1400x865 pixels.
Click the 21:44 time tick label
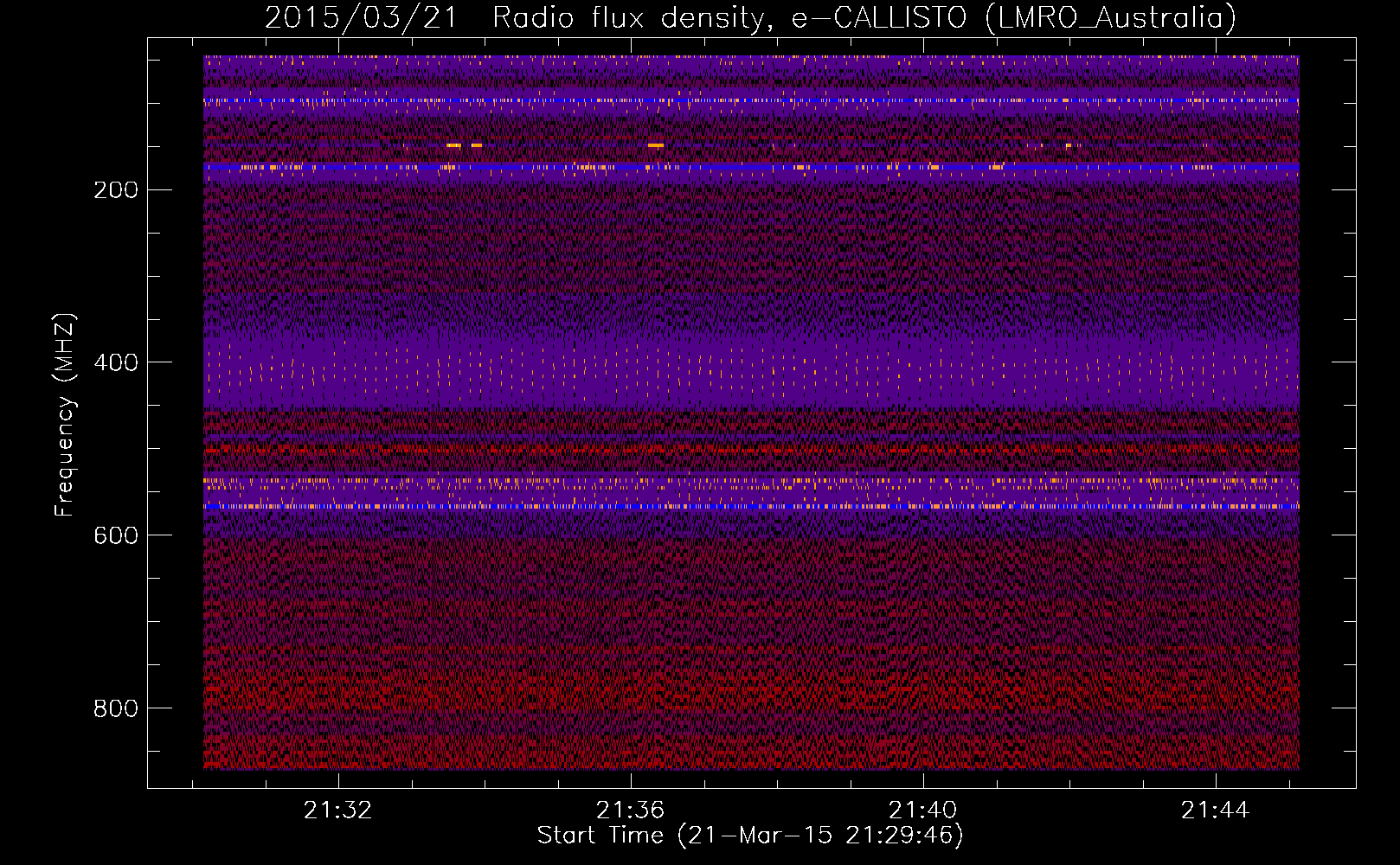[x=1215, y=811]
